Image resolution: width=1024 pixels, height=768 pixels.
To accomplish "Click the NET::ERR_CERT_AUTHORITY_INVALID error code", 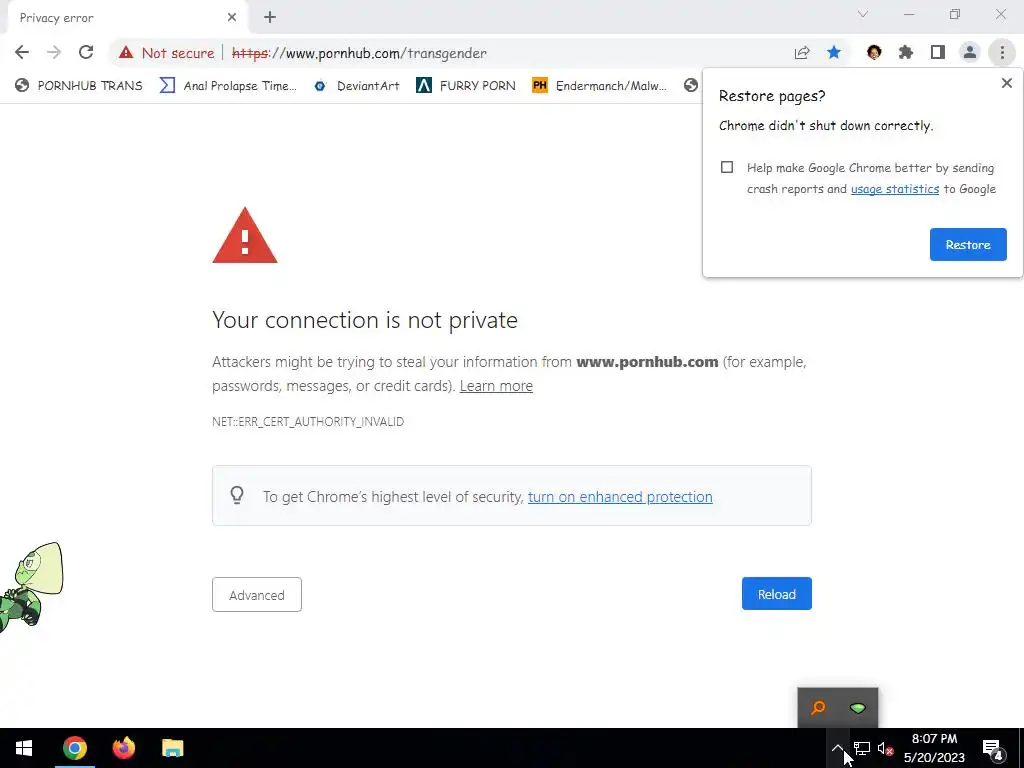I will point(308,422).
